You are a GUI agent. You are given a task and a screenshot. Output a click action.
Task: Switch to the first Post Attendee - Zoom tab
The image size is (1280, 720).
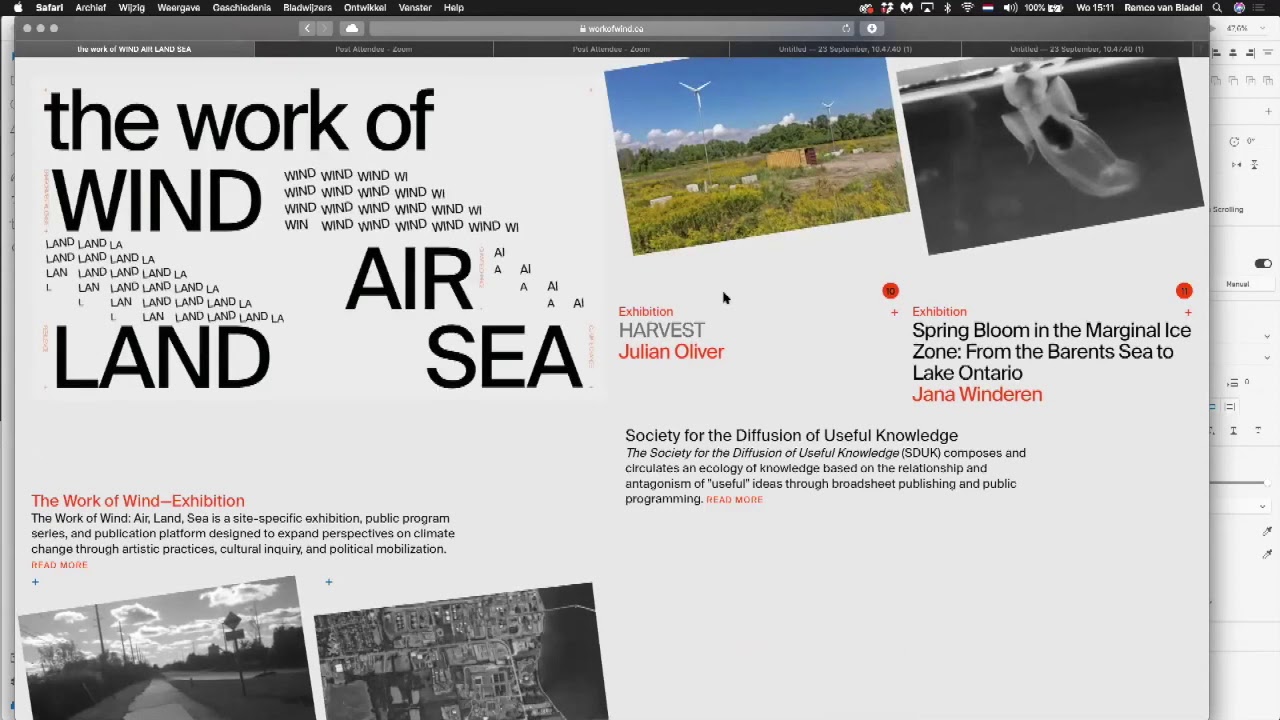click(373, 49)
